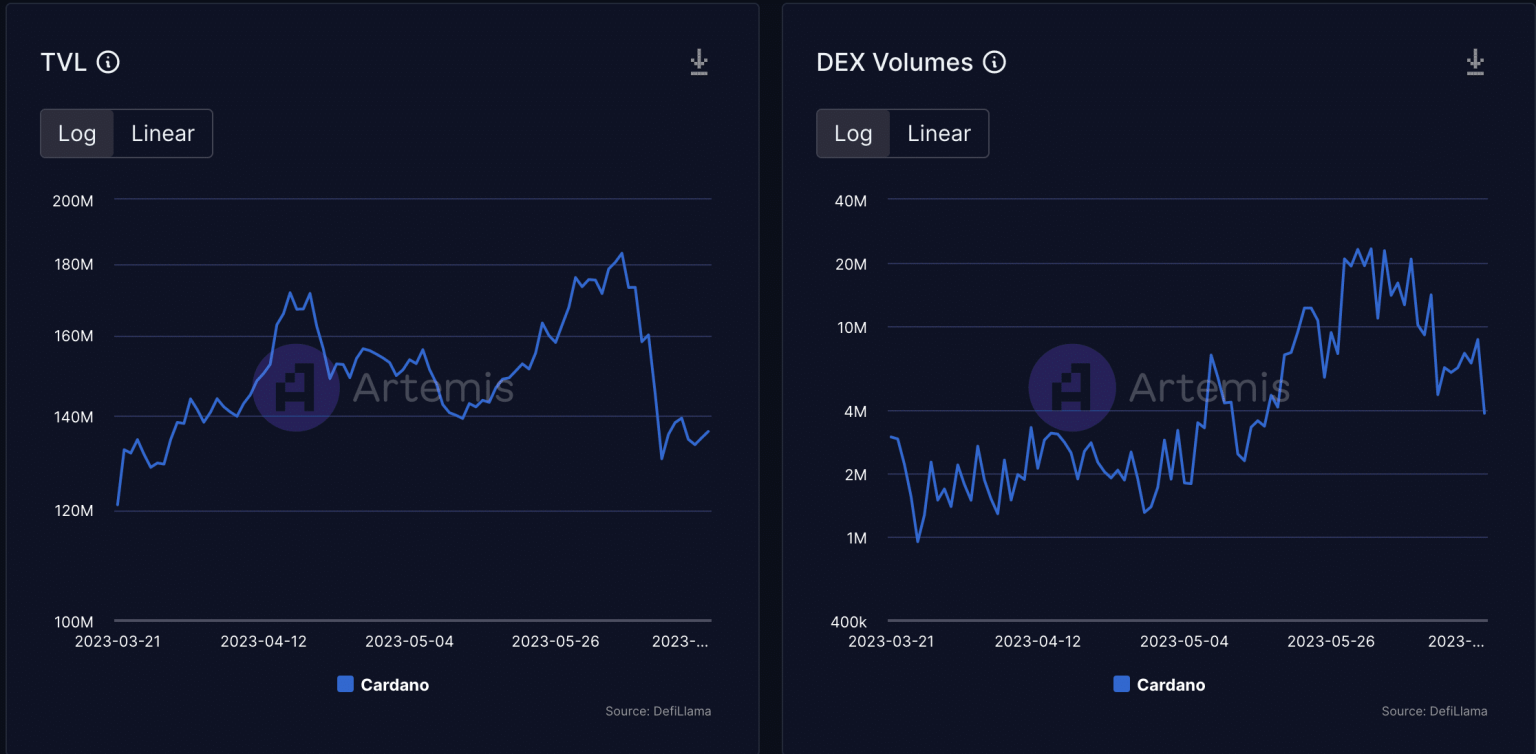Click the 200M label on the TVL axis
Screen dimensions: 1536x754
[x=73, y=201]
